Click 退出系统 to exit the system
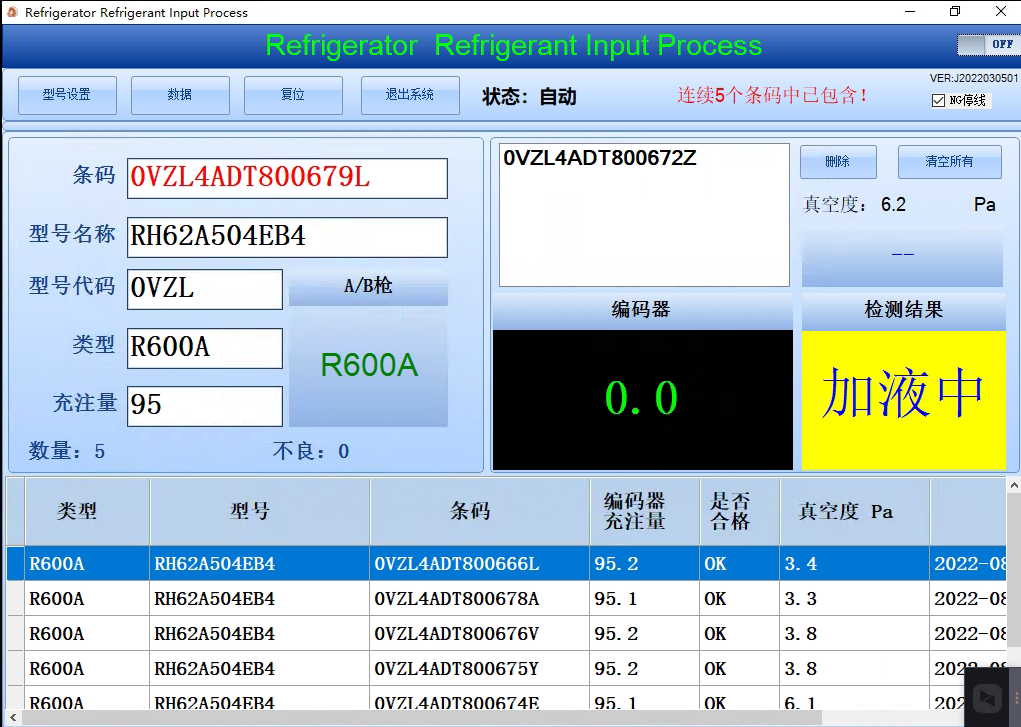 (x=410, y=95)
